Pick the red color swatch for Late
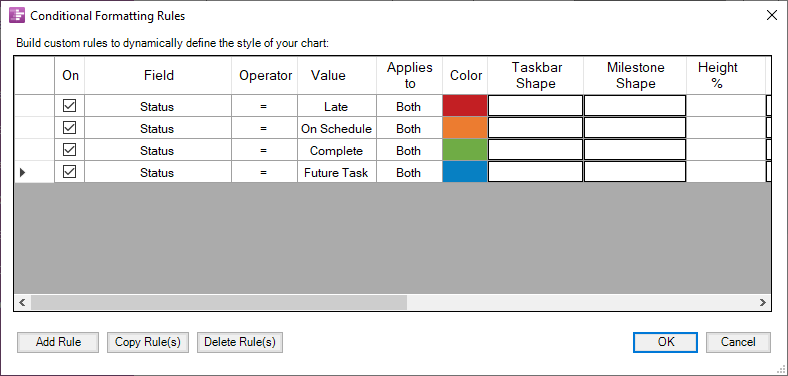 point(465,106)
